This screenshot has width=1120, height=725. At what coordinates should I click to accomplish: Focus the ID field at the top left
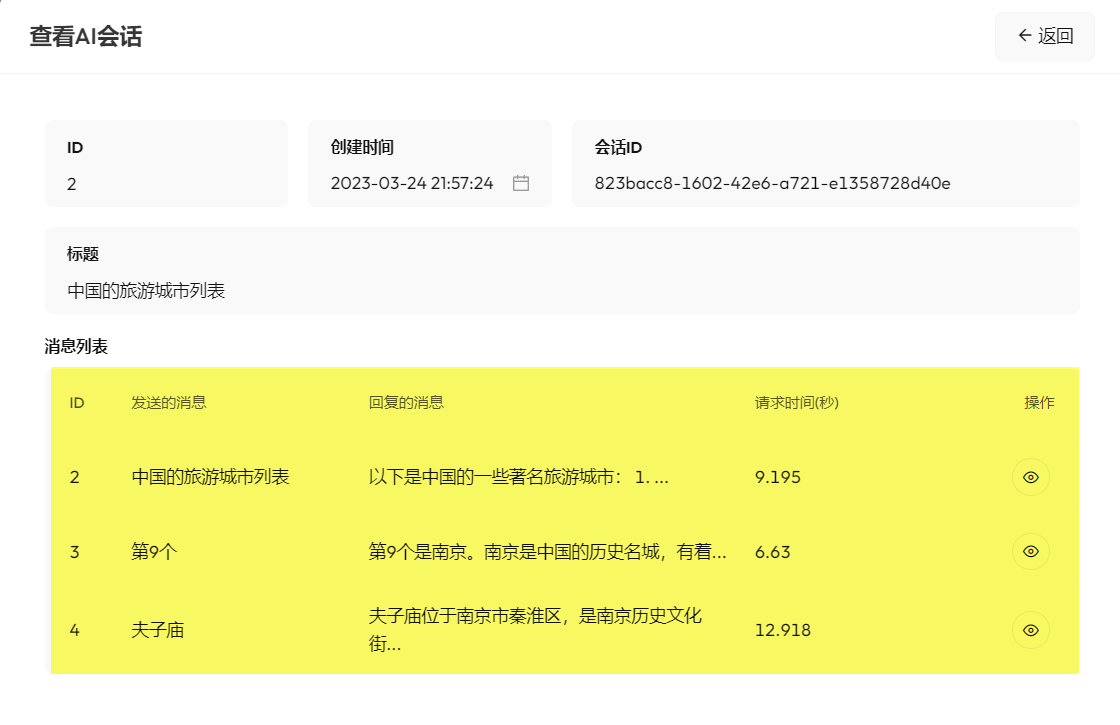click(x=165, y=183)
